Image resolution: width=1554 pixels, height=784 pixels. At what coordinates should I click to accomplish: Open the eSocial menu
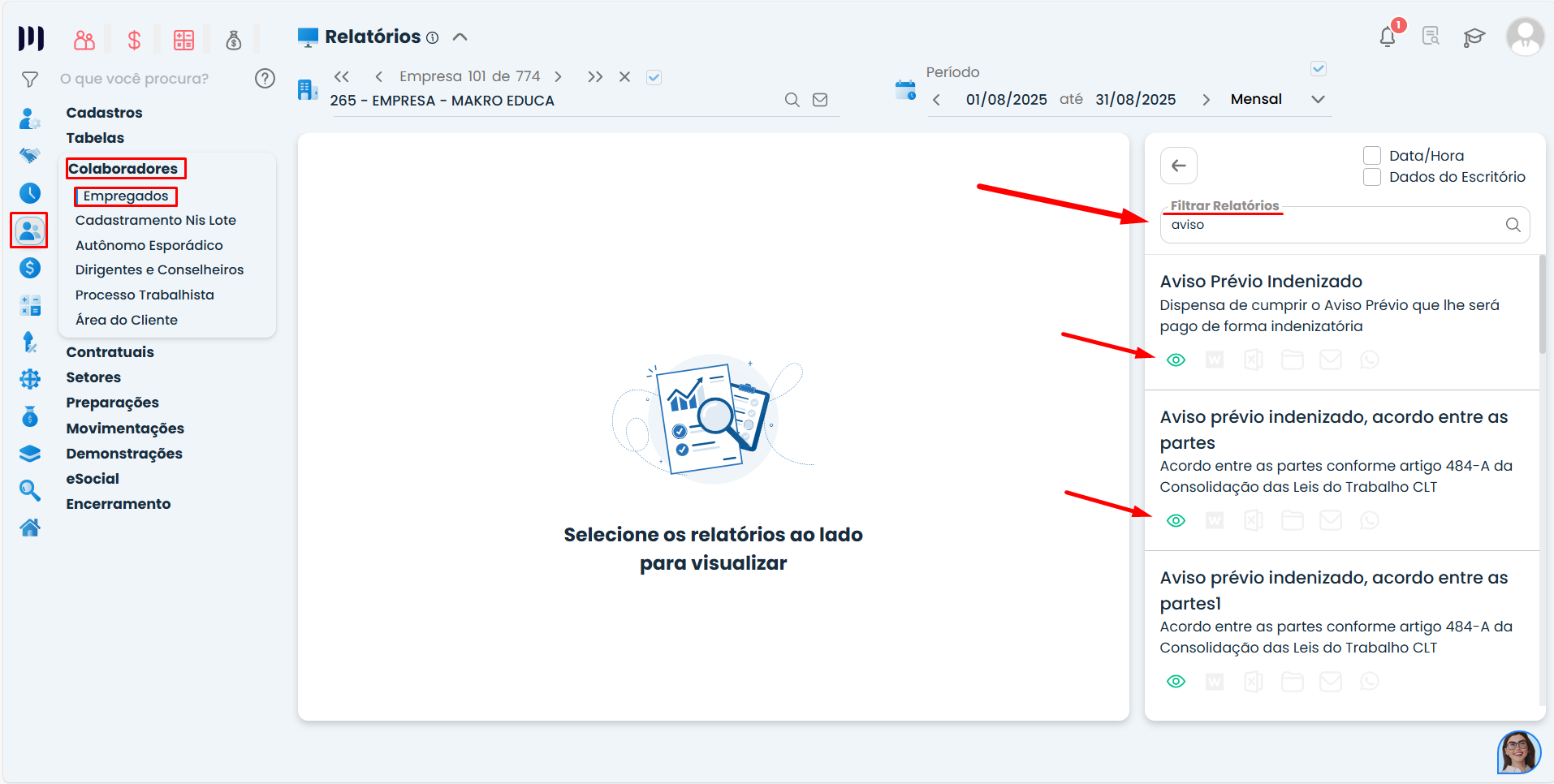(93, 479)
